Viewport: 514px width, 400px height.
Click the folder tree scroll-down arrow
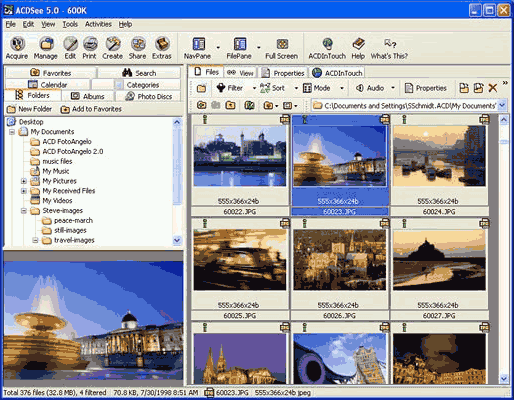[177, 240]
